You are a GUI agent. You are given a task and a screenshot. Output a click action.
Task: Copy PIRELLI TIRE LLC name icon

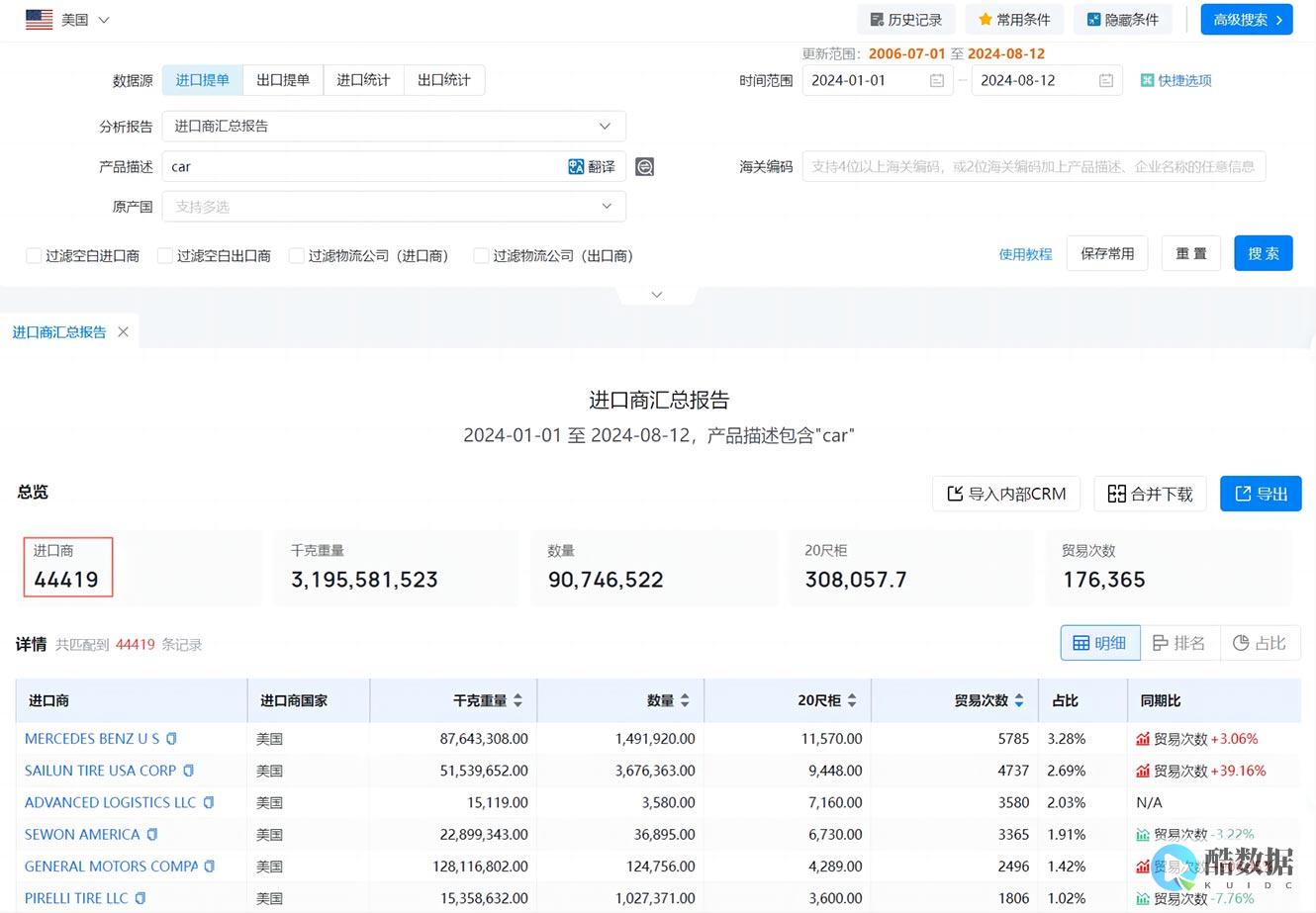tap(140, 898)
